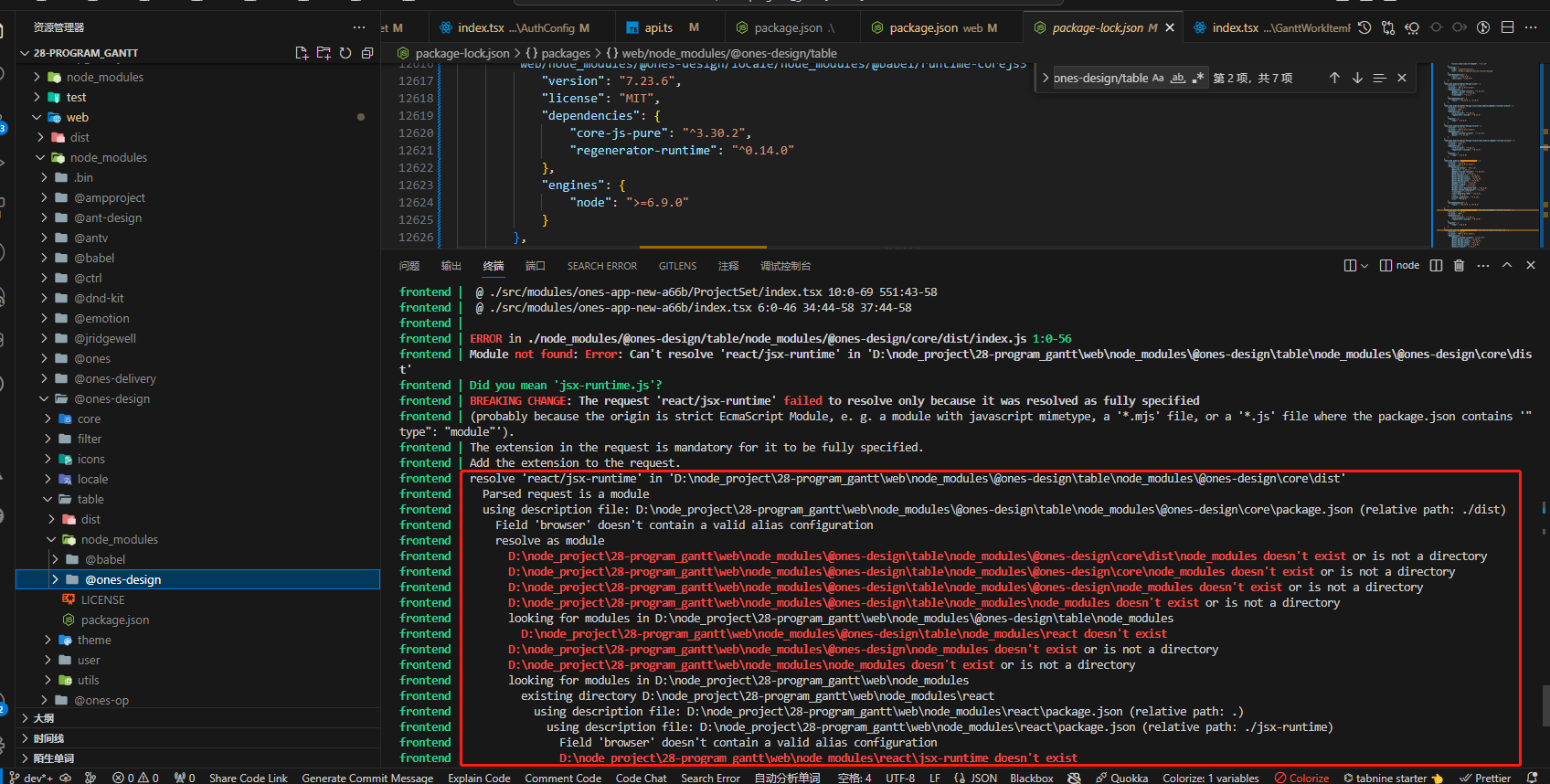Screen dimensions: 1550x784
Task: Click Quokka in the status bar
Action: click(1121, 778)
